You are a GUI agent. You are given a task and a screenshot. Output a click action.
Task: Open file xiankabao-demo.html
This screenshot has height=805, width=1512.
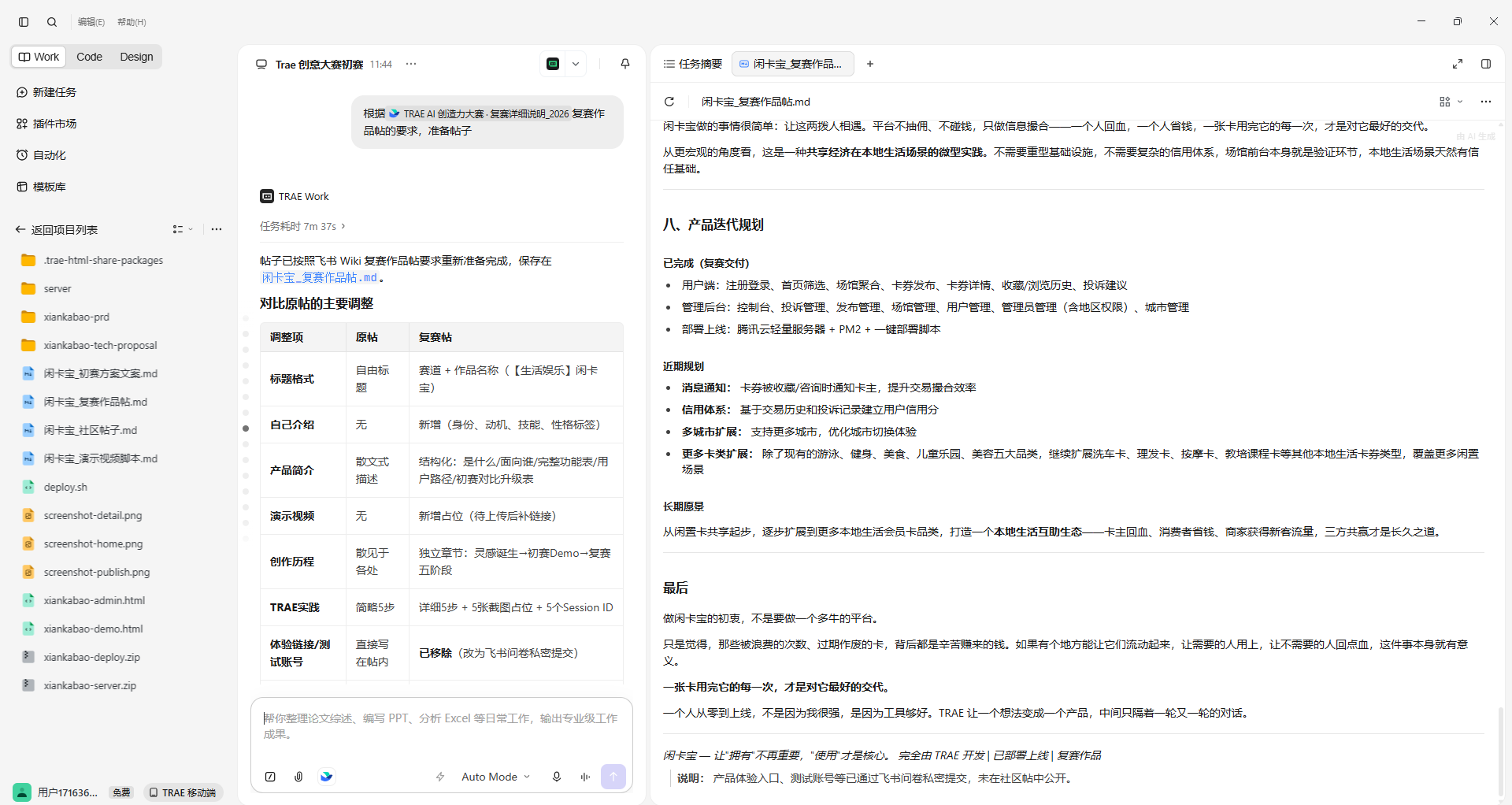pyautogui.click(x=93, y=629)
